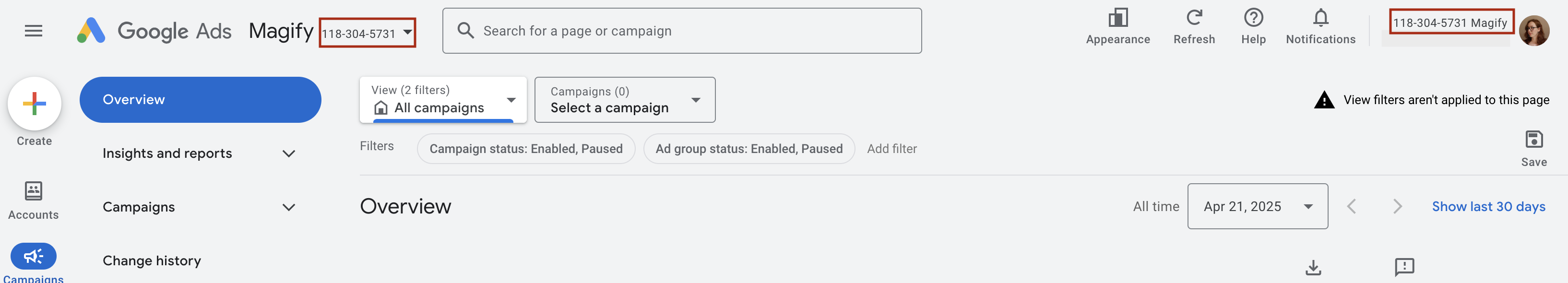Download the overview report

click(x=1313, y=267)
